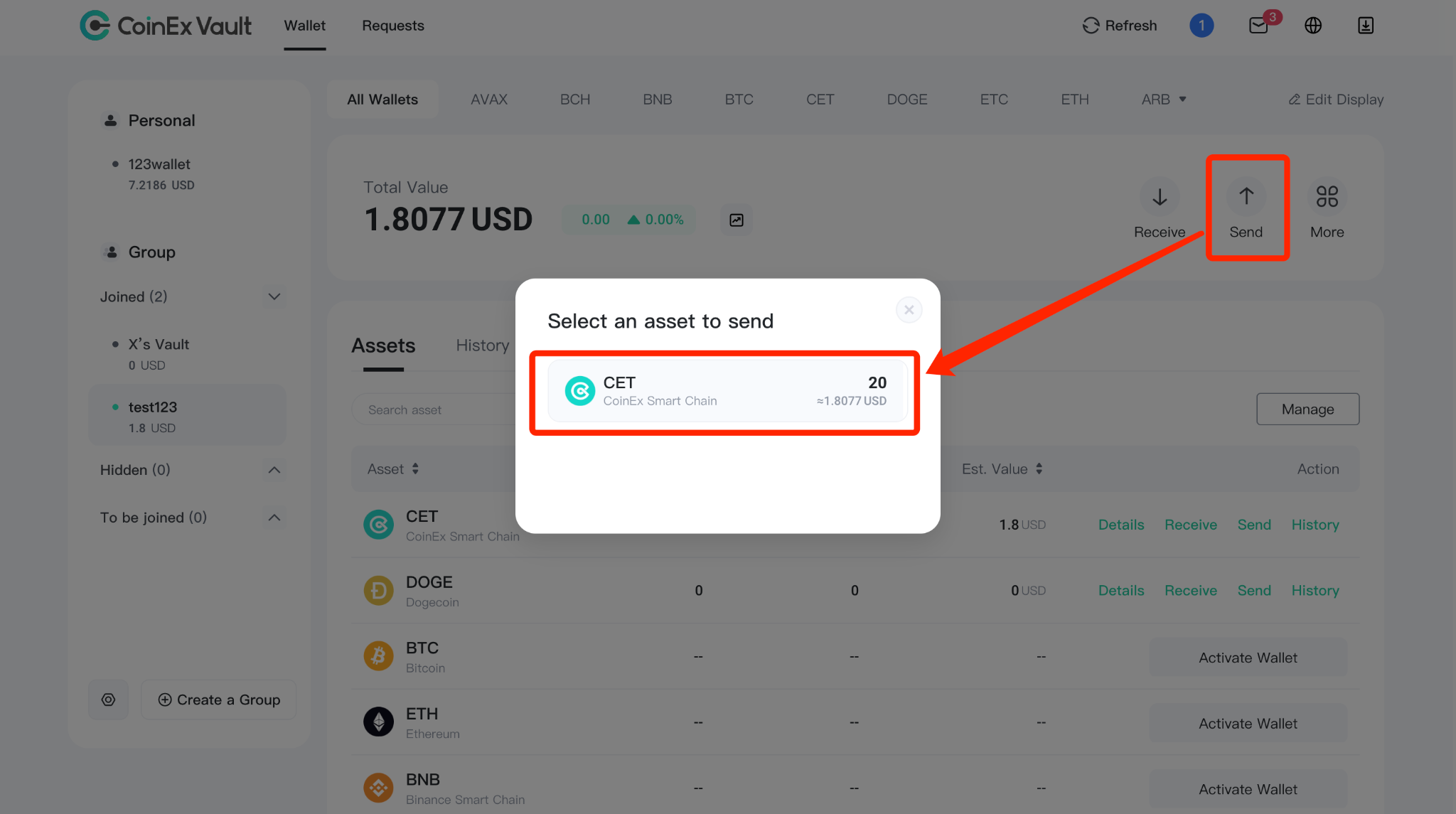
Task: Sort the list by Asset column
Action: tap(393, 469)
